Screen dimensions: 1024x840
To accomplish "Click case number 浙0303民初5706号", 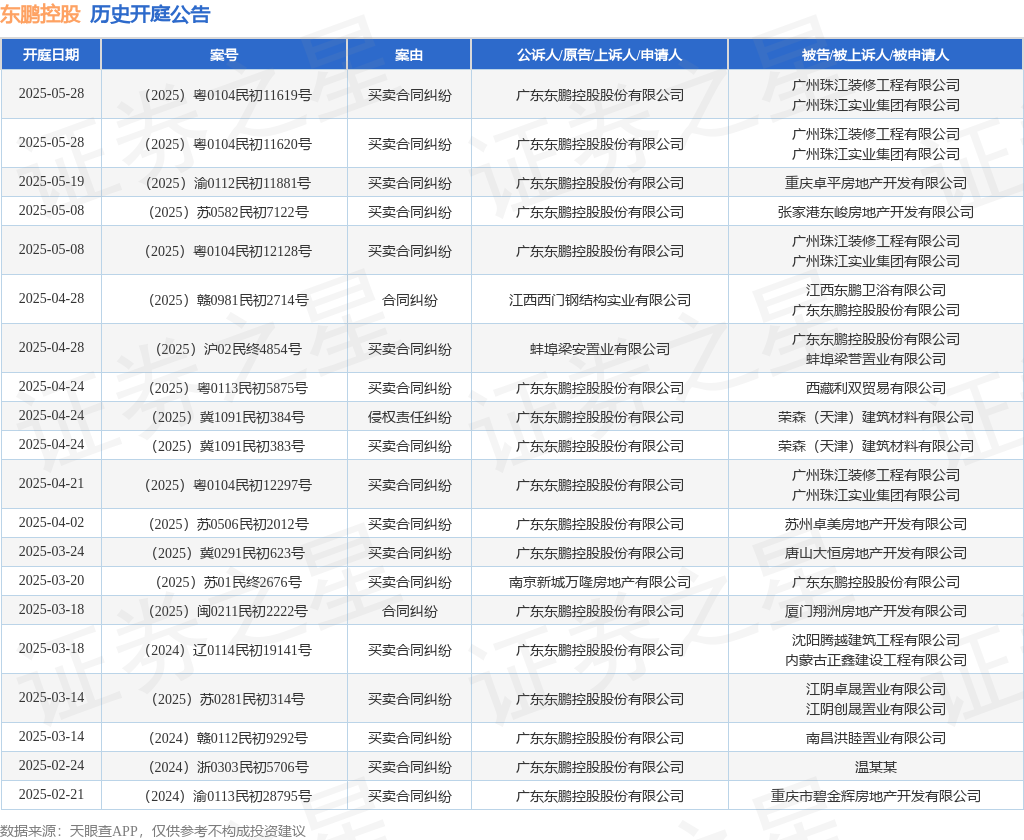I will coord(252,767).
